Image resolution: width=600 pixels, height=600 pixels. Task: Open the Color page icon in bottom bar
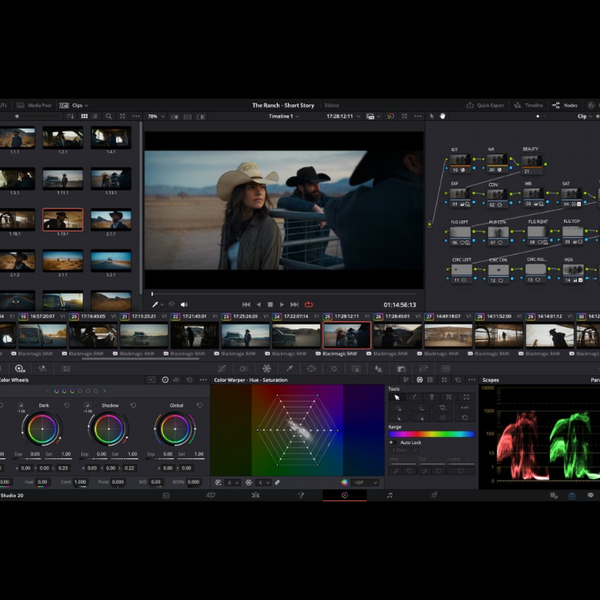click(345, 495)
